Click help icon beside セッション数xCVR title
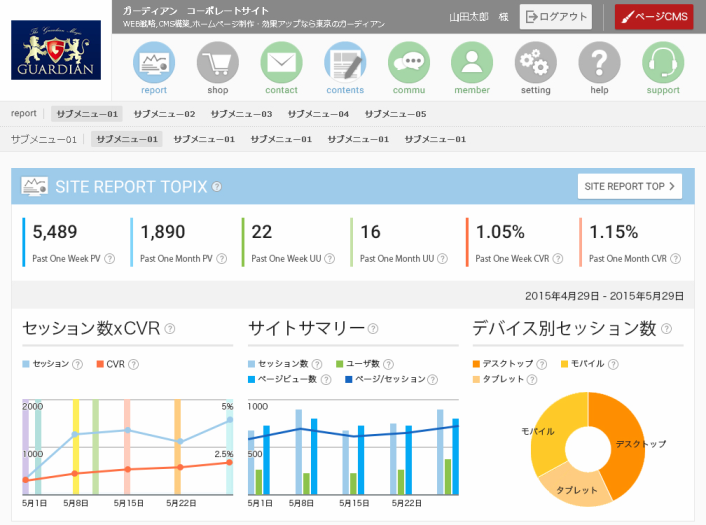 tap(170, 329)
